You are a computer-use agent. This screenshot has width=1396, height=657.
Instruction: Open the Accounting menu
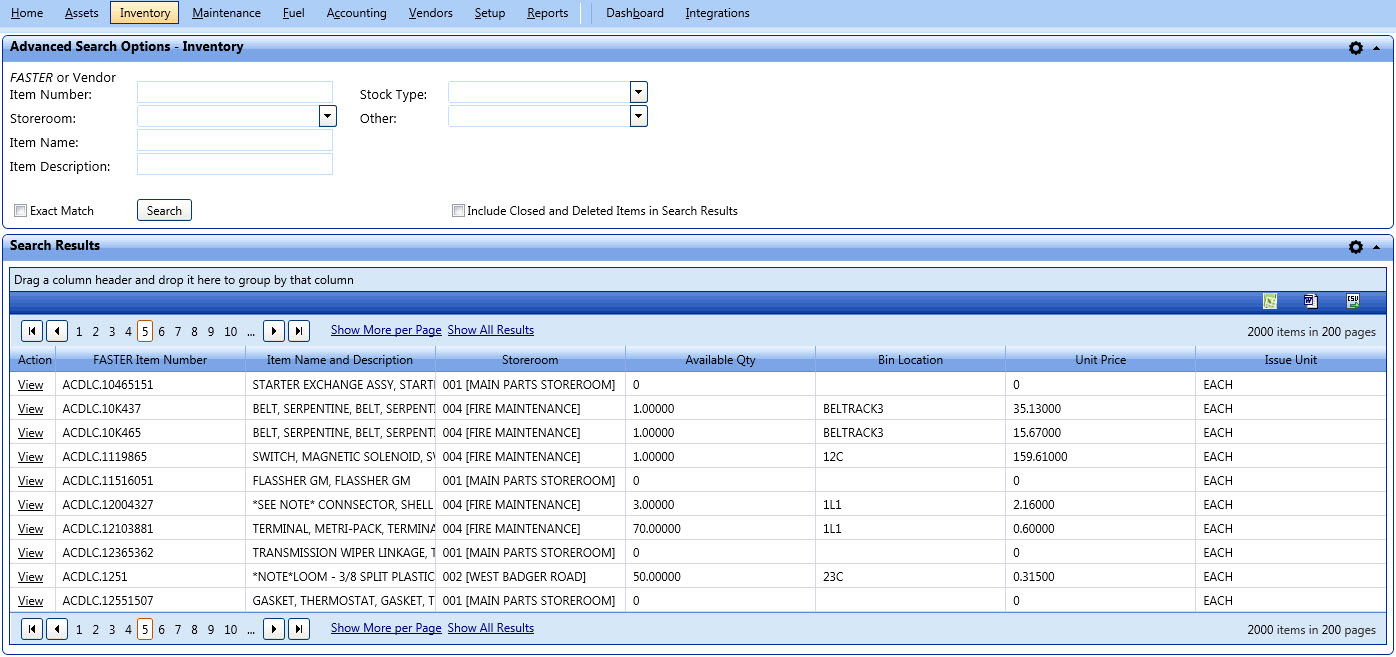coord(356,13)
